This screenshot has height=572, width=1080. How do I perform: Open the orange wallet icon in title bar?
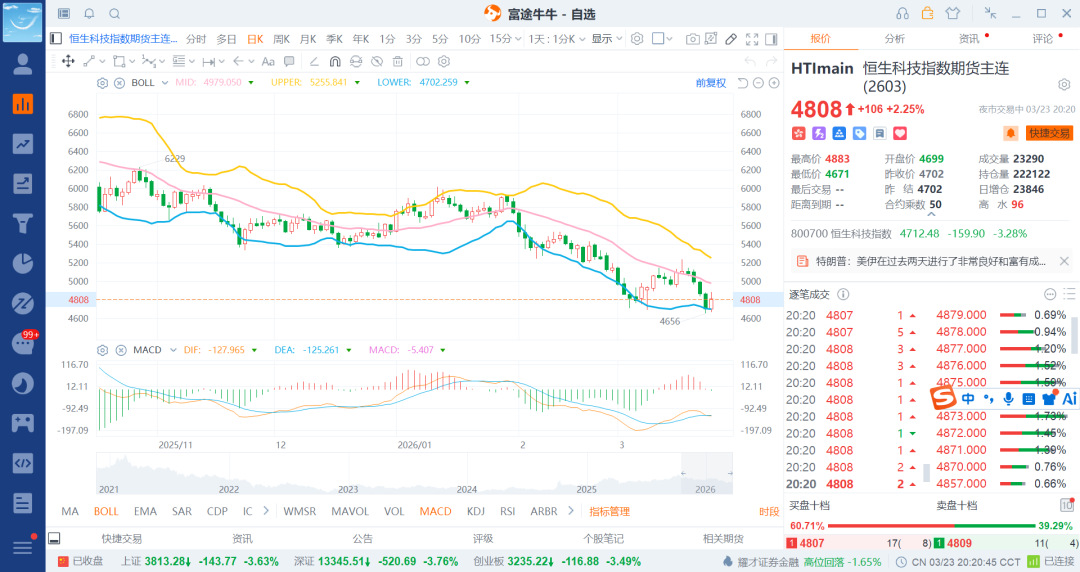click(928, 13)
